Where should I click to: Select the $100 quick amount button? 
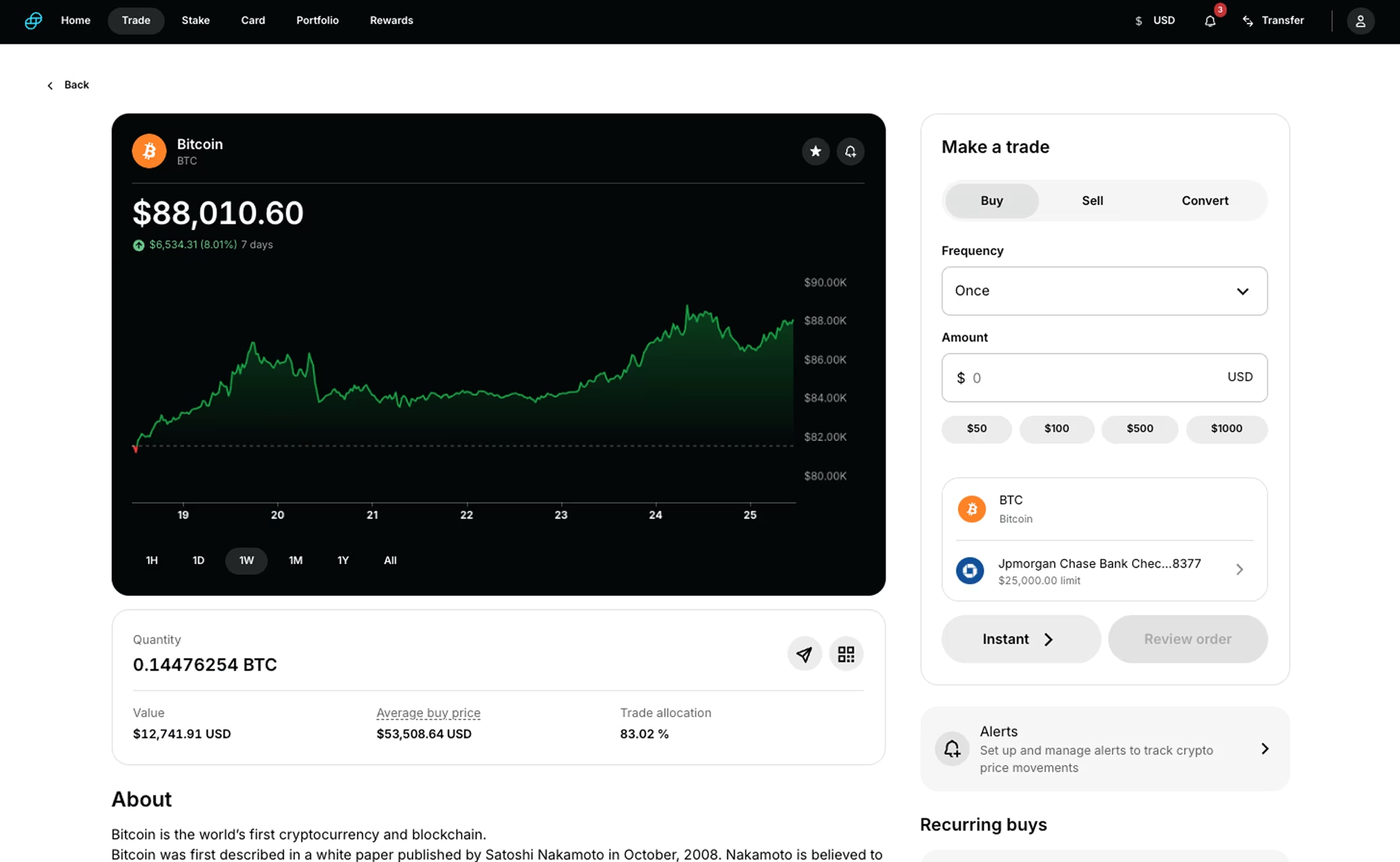[1057, 429]
